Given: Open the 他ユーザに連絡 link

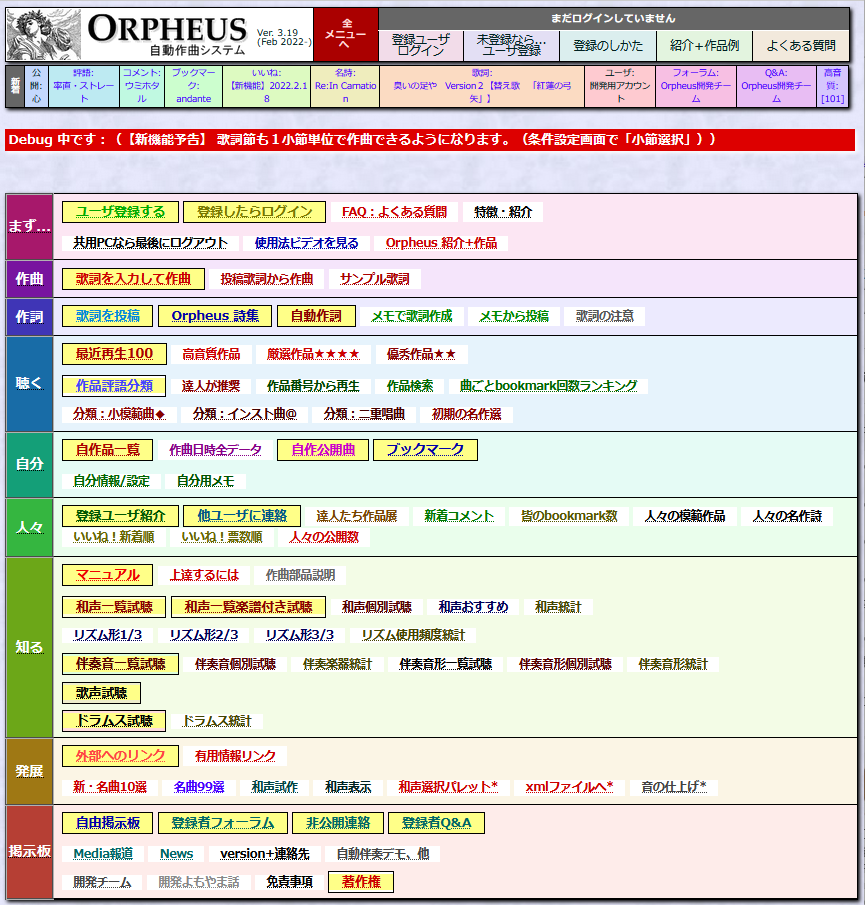Looking at the screenshot, I should tap(242, 515).
